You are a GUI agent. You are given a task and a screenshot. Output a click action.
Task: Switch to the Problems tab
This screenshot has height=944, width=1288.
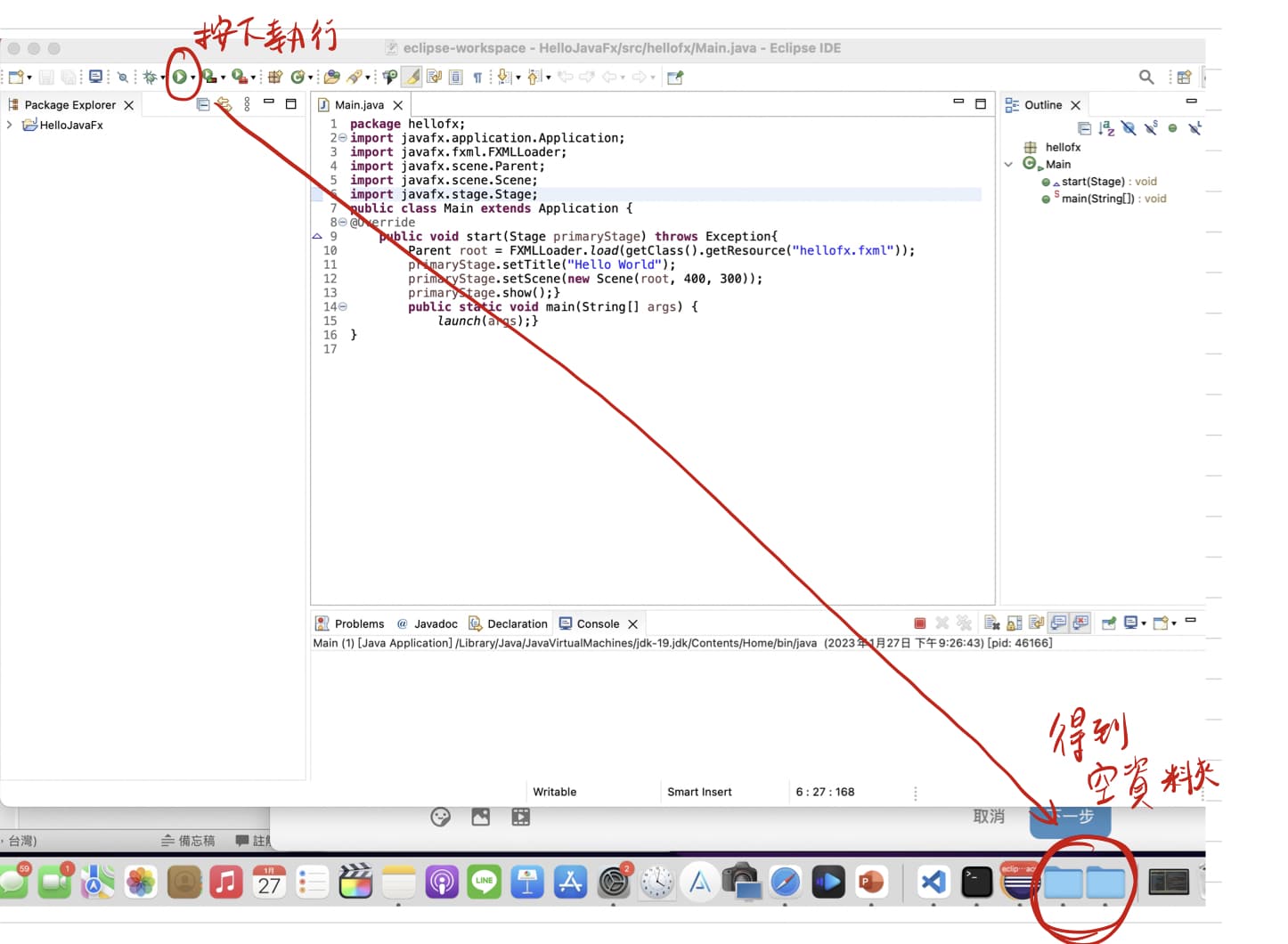click(x=358, y=623)
